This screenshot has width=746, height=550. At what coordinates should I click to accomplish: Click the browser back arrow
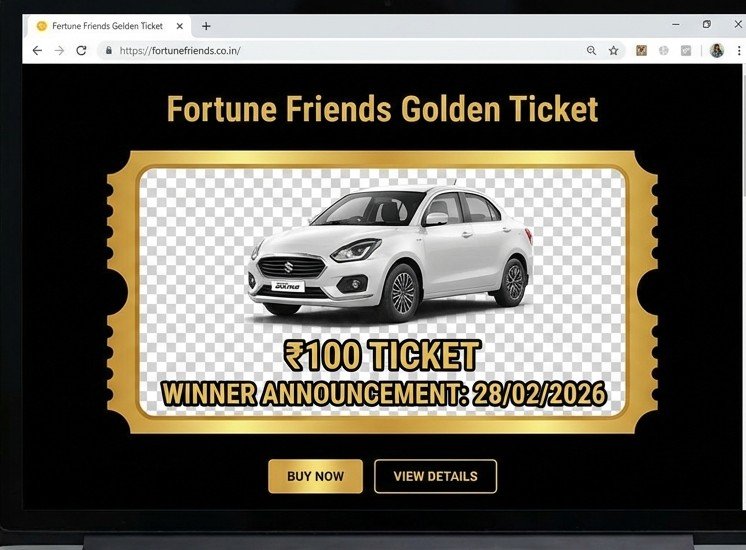(x=37, y=50)
